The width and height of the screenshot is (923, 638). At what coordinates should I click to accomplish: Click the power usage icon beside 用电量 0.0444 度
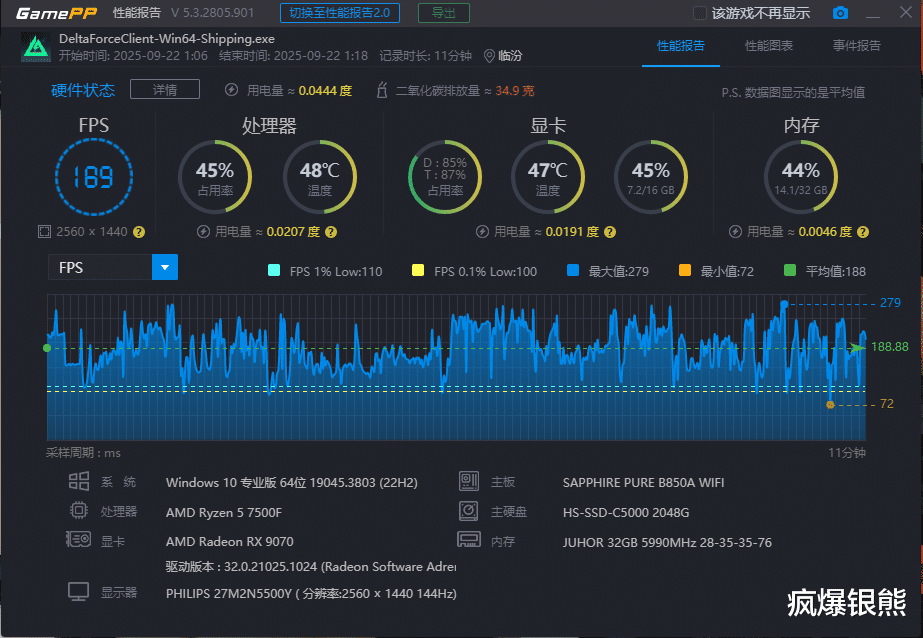point(231,90)
